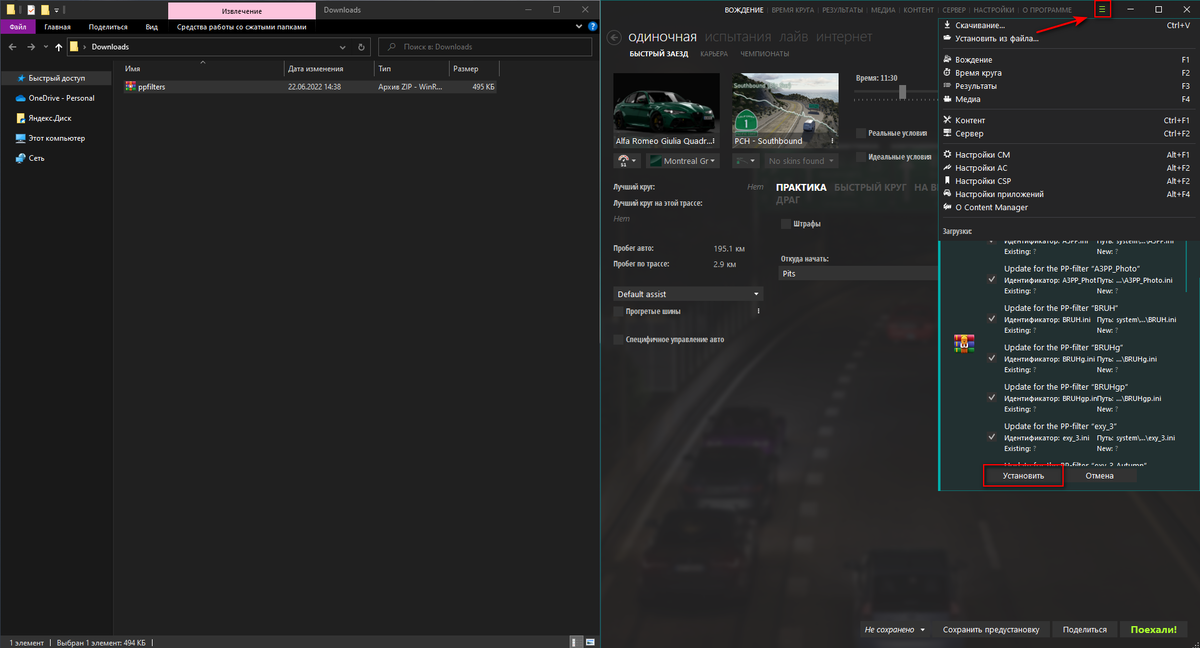Click the back arrow circle in Content Manager
Screen dimensions: 1200x648
pyautogui.click(x=614, y=38)
